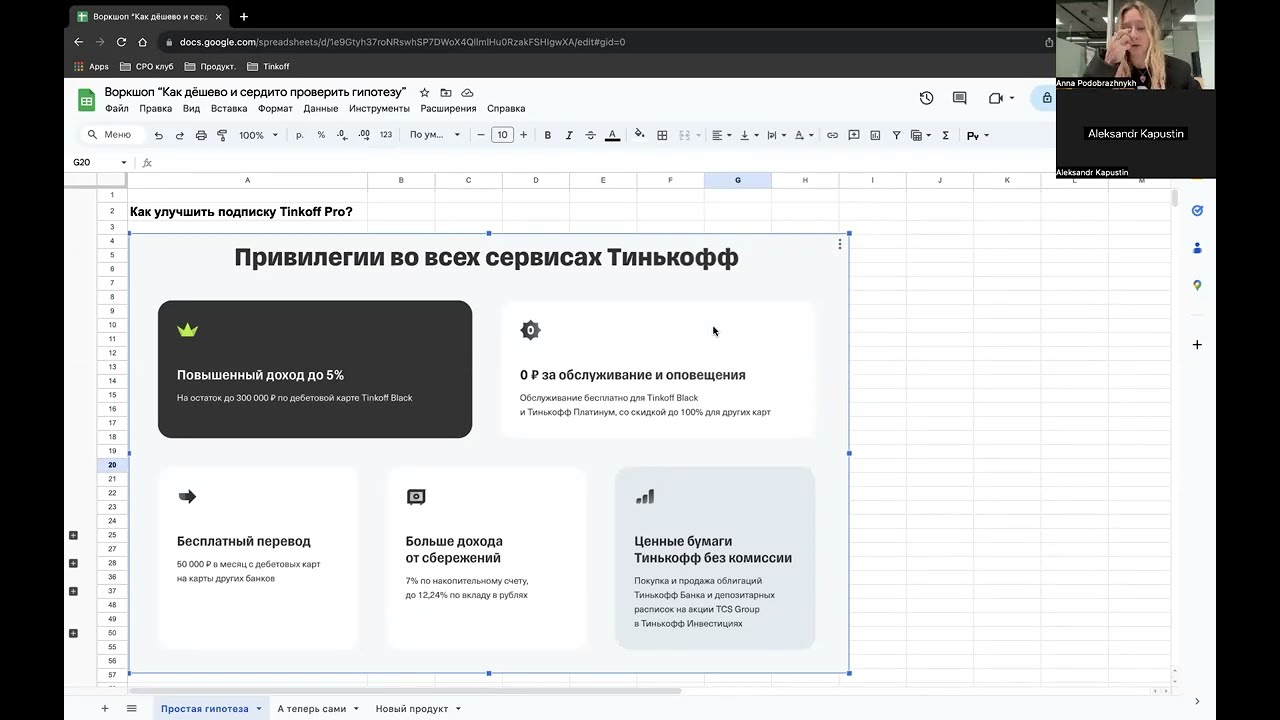Image resolution: width=1280 pixels, height=720 pixels.
Task: Insert a chart from the toolbar
Action: [875, 135]
